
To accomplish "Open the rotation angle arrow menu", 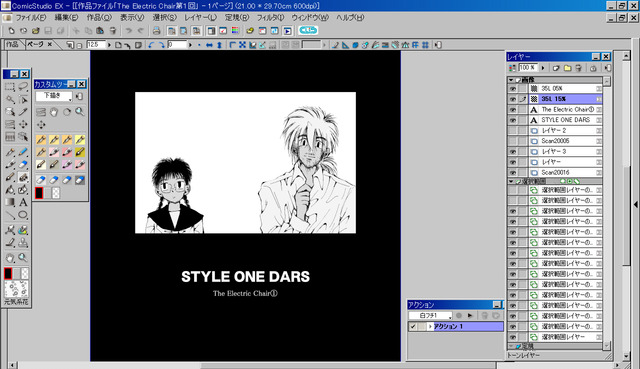I will (x=190, y=45).
